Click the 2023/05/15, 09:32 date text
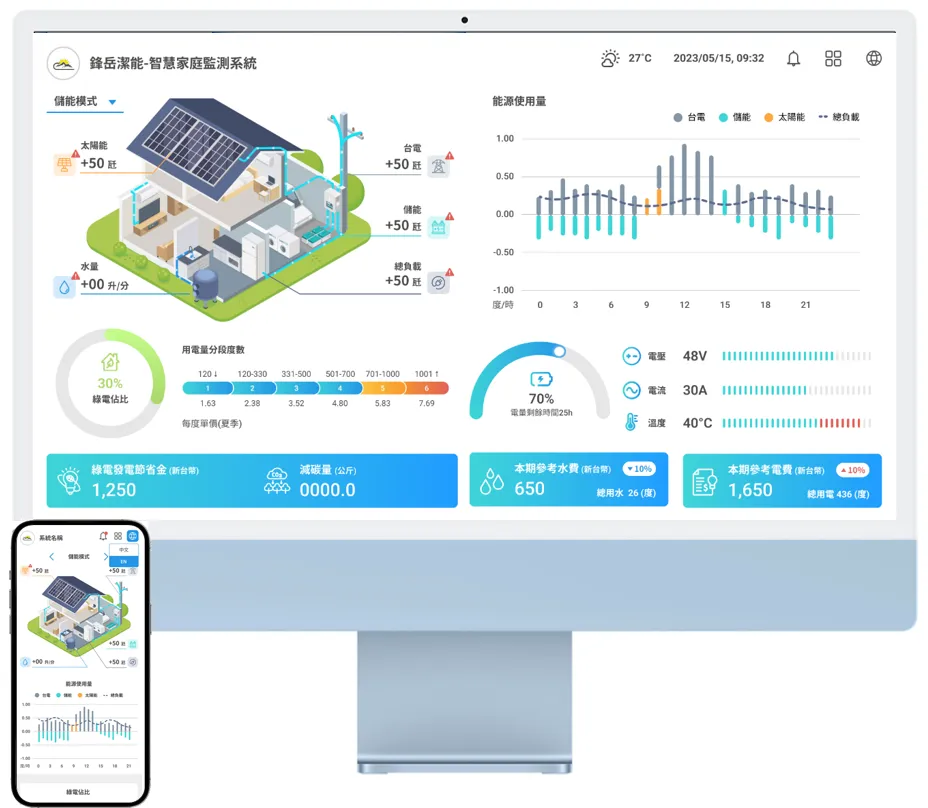Image resolution: width=928 pixels, height=808 pixels. coord(718,58)
